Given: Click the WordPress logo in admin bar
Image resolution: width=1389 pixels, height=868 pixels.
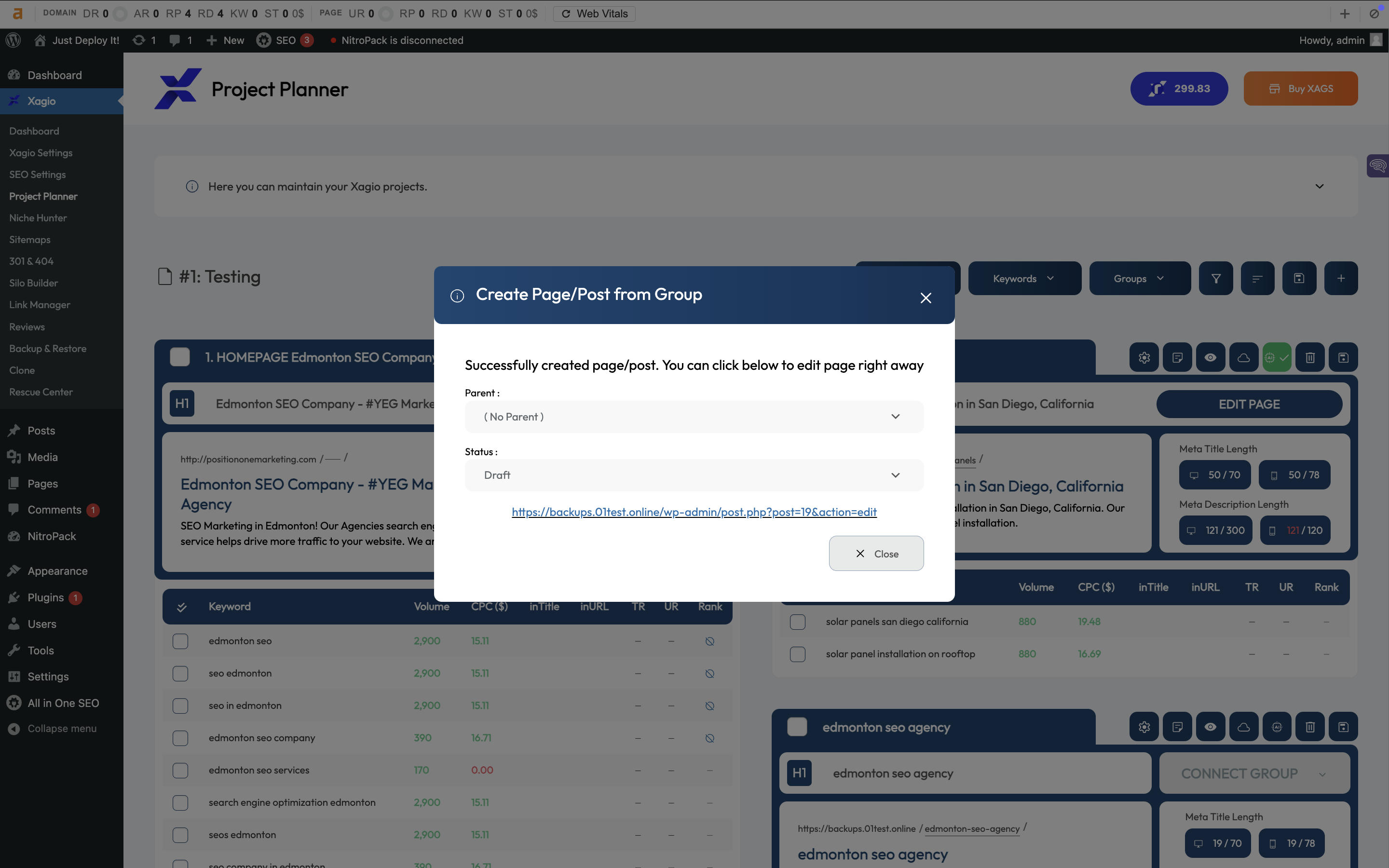Looking at the screenshot, I should pos(13,40).
